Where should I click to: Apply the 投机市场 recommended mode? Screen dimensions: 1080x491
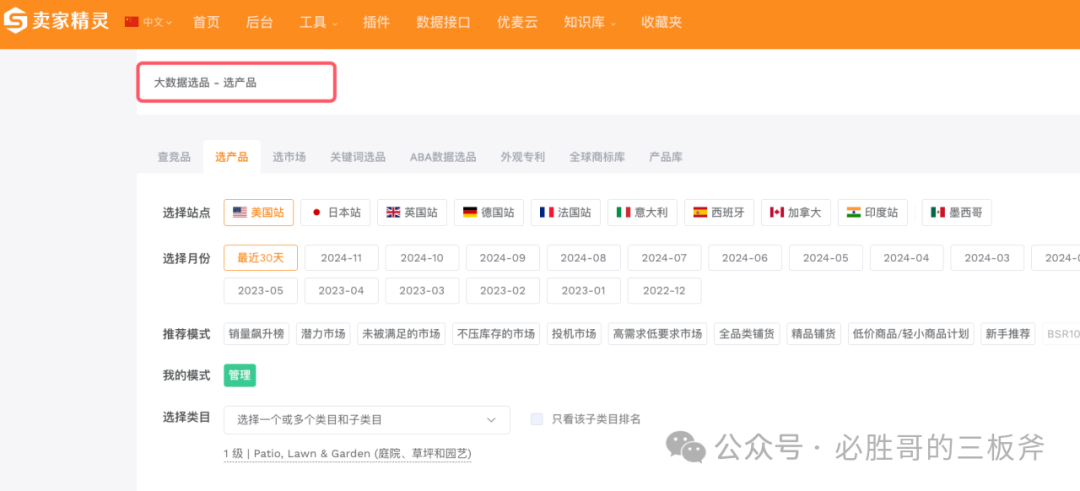(x=574, y=334)
